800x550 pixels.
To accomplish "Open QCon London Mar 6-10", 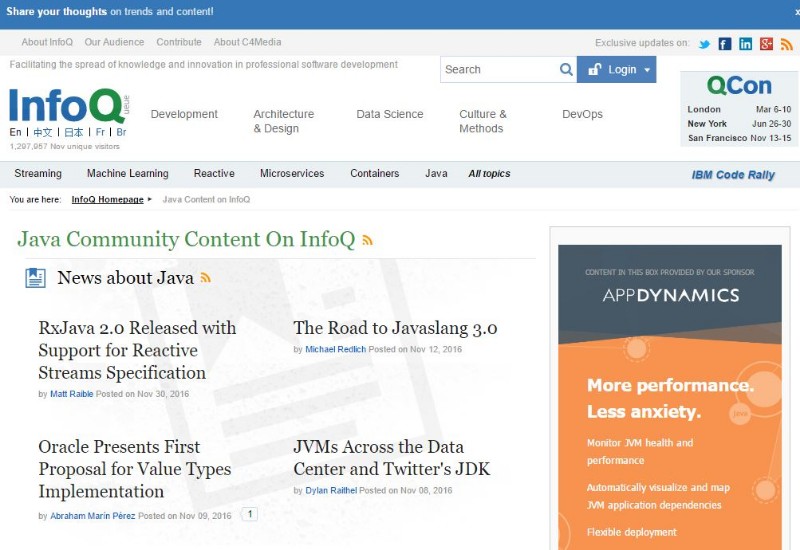I will coord(739,109).
